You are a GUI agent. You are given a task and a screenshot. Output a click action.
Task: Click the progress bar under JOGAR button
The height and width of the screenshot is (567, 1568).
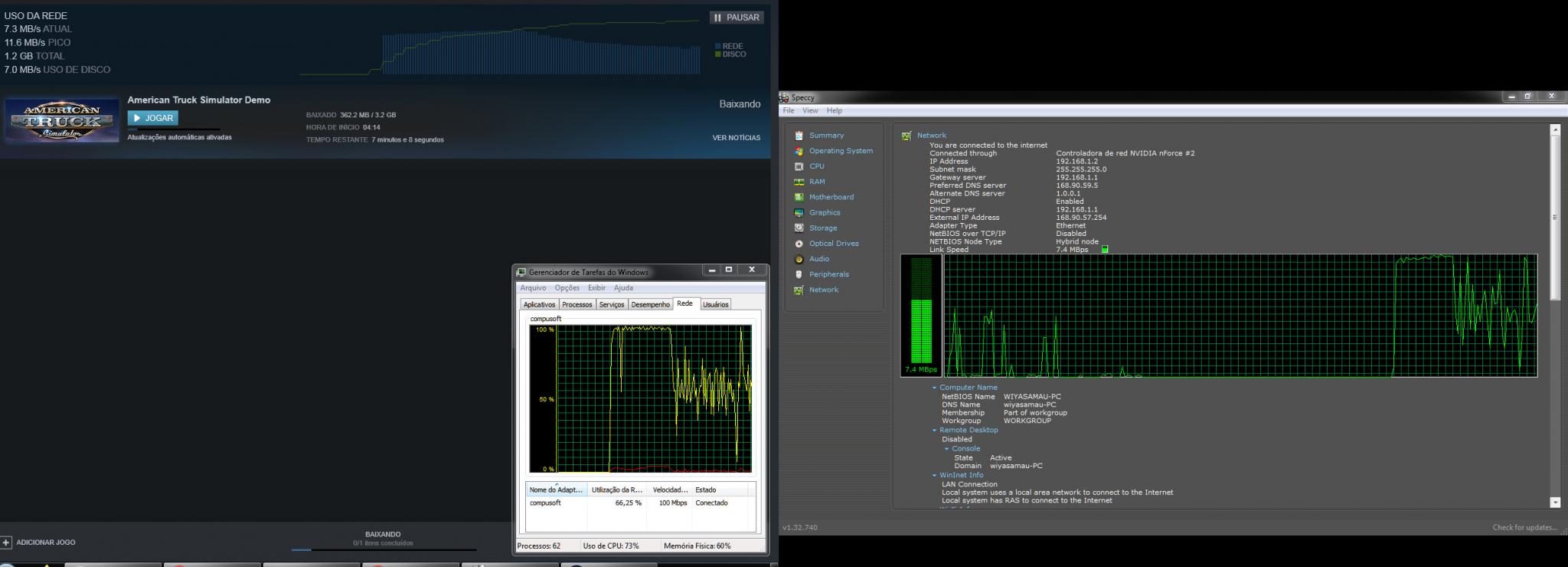[x=174, y=129]
